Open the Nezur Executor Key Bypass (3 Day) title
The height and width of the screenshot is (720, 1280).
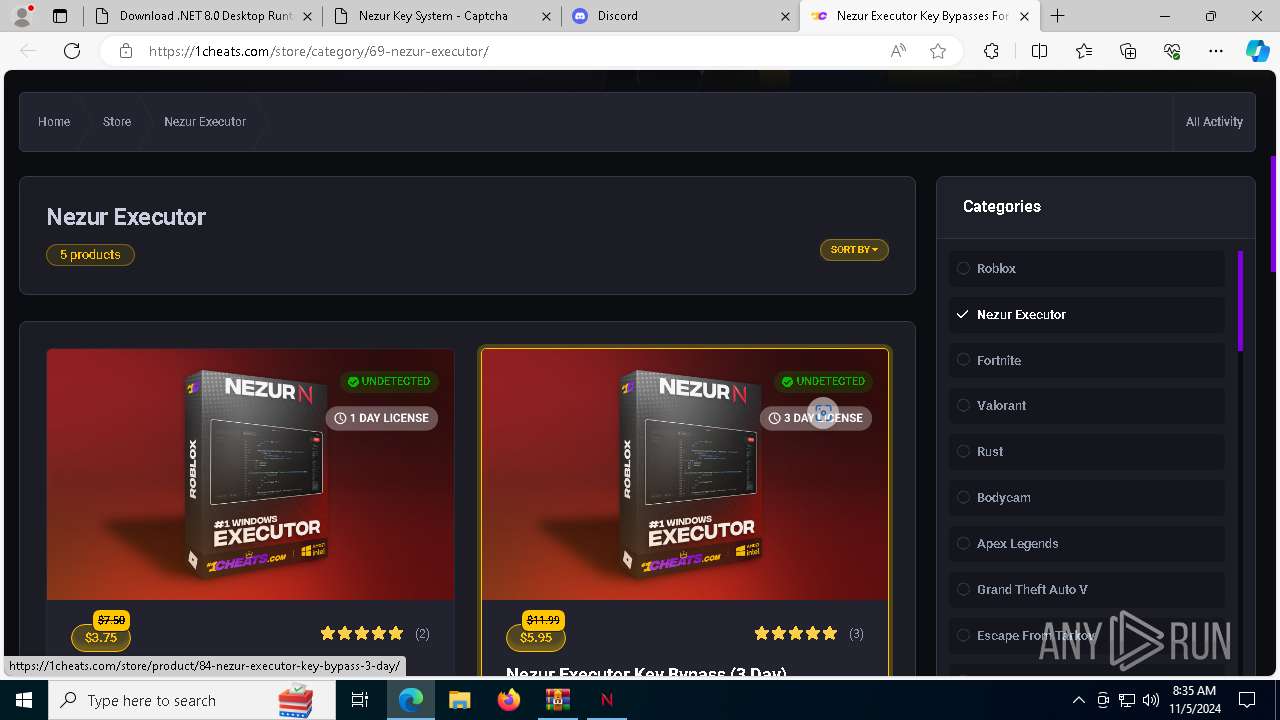(646, 672)
